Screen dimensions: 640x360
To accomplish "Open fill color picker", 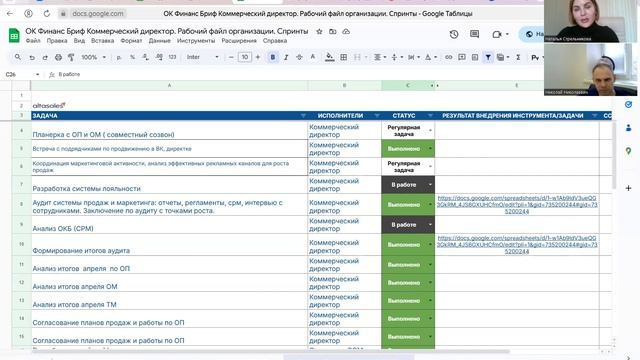I will click(329, 58).
